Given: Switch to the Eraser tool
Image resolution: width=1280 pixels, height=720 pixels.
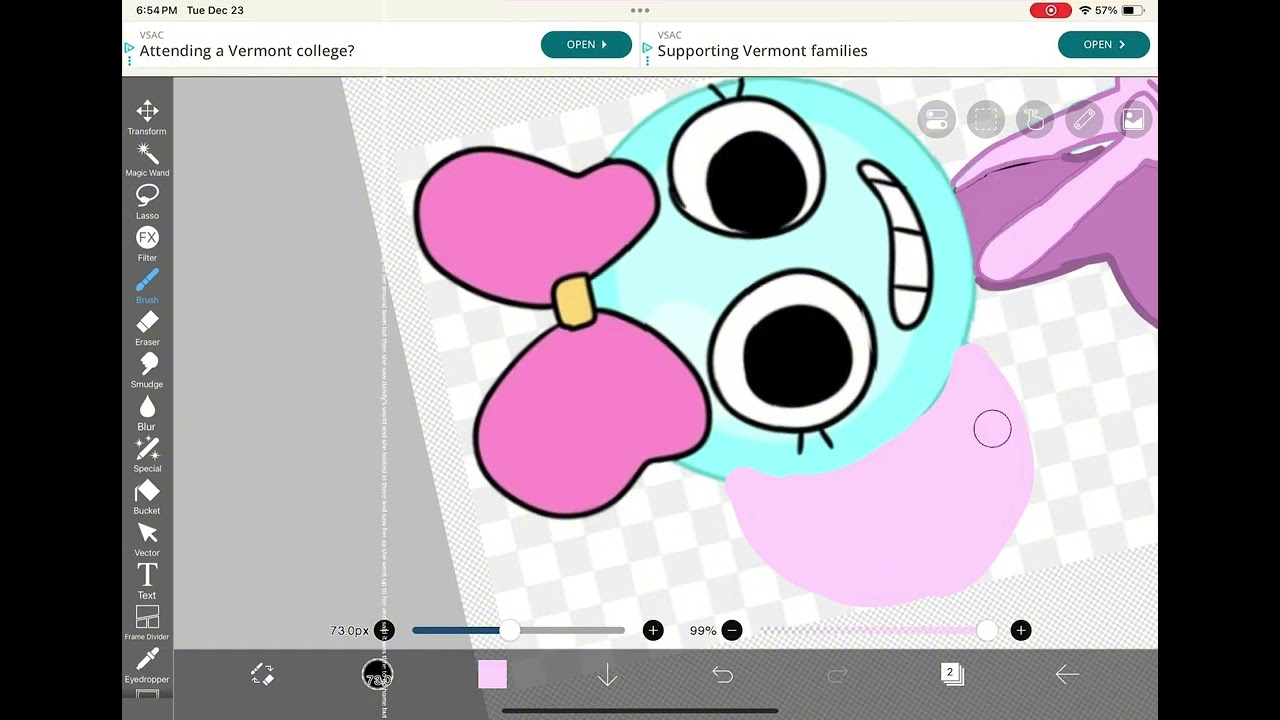Looking at the screenshot, I should 147,328.
